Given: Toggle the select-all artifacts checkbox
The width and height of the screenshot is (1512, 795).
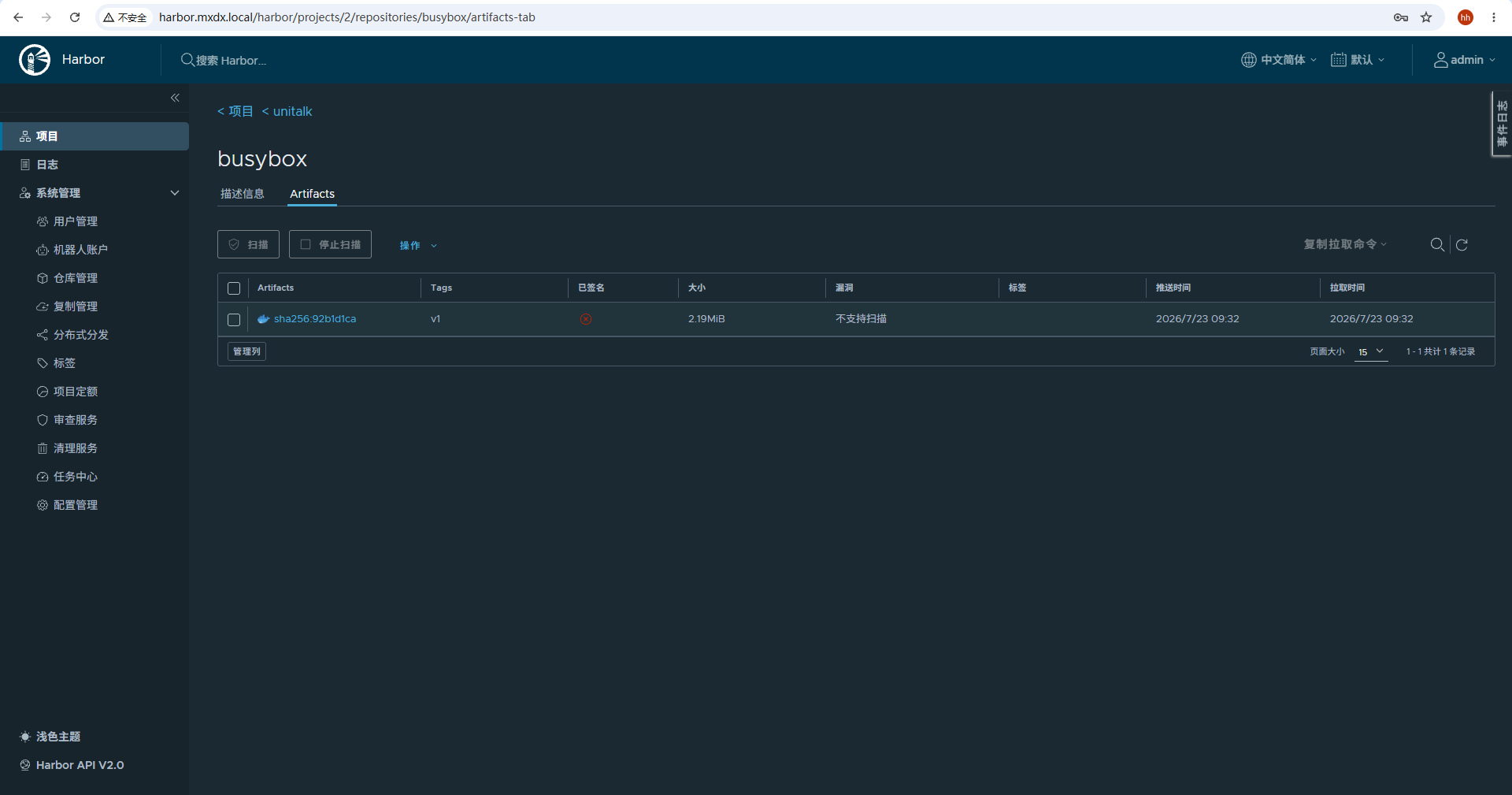Looking at the screenshot, I should [234, 288].
